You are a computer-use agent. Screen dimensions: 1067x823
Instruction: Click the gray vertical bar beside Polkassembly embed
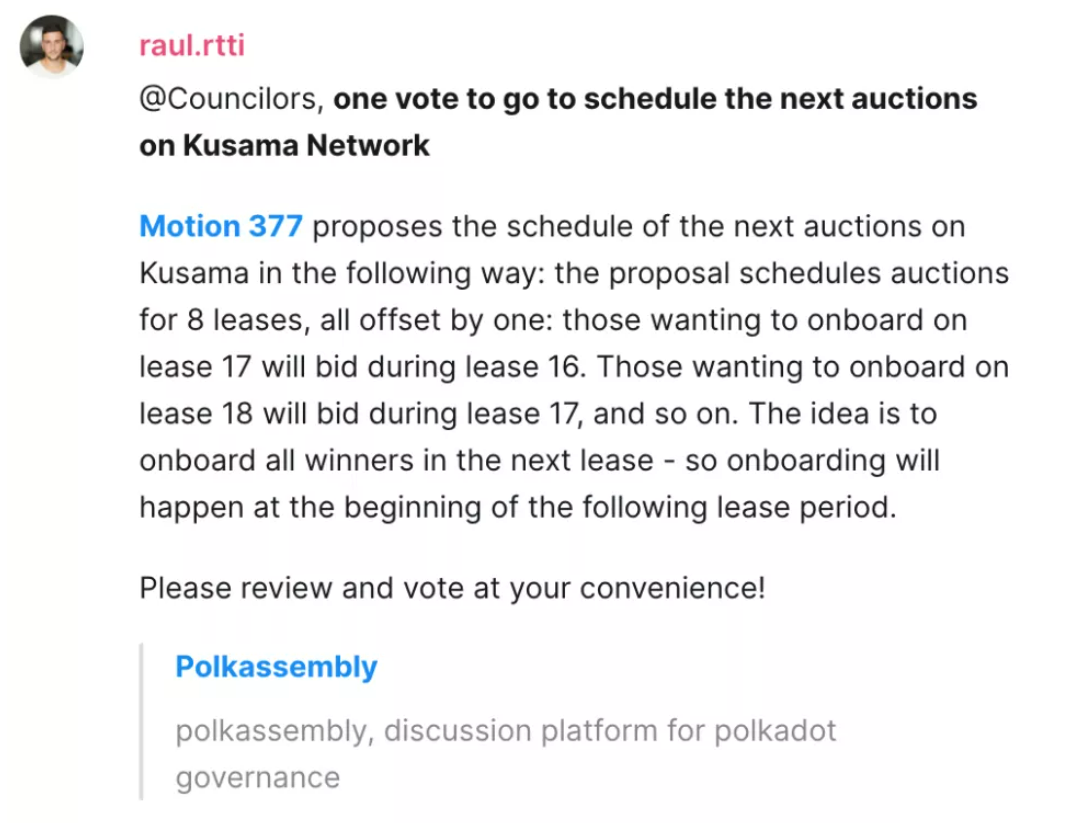click(x=142, y=722)
